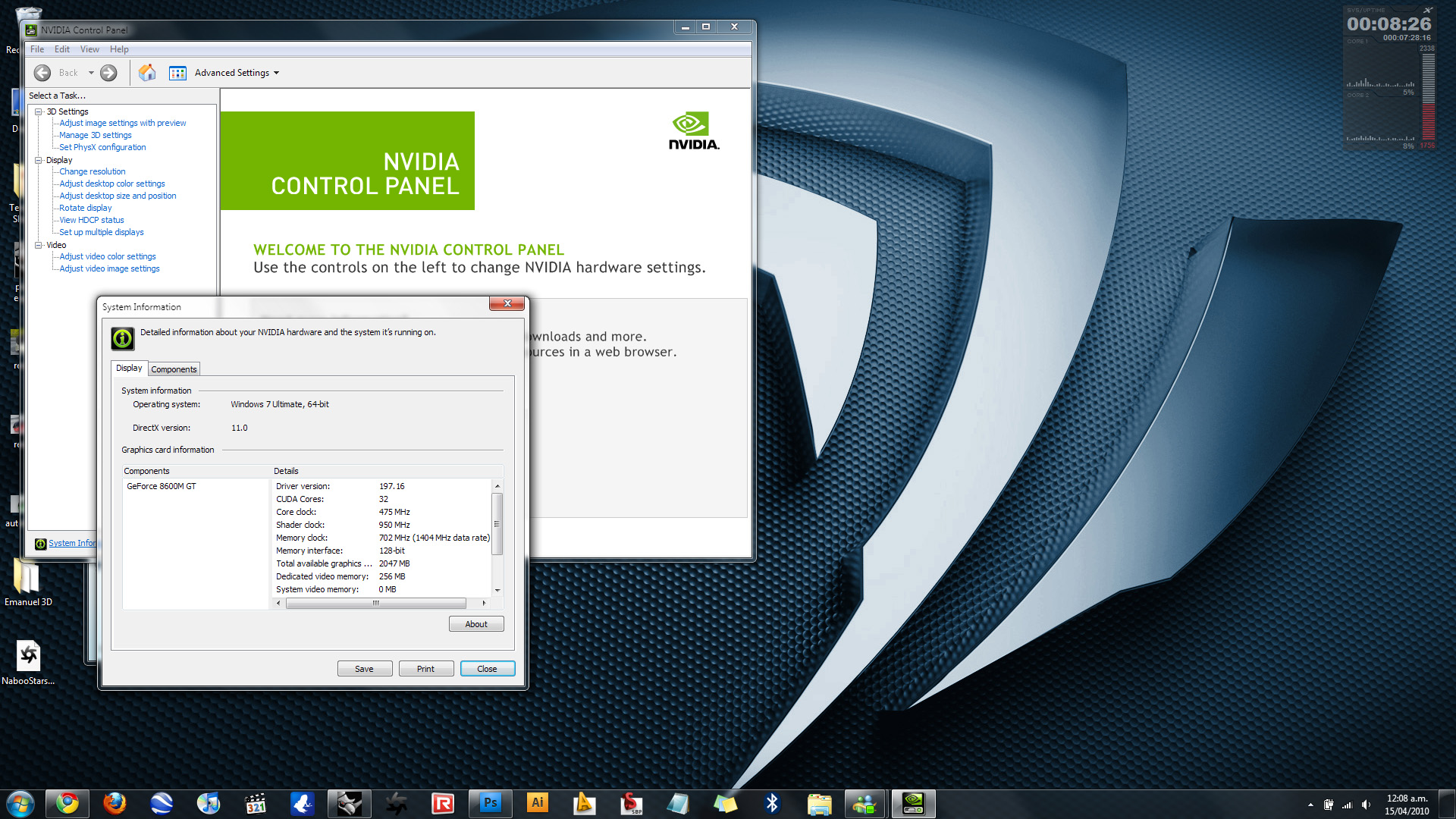Click the Forward arrow navigation icon
Image resolution: width=1456 pixels, height=819 pixels.
[x=108, y=73]
